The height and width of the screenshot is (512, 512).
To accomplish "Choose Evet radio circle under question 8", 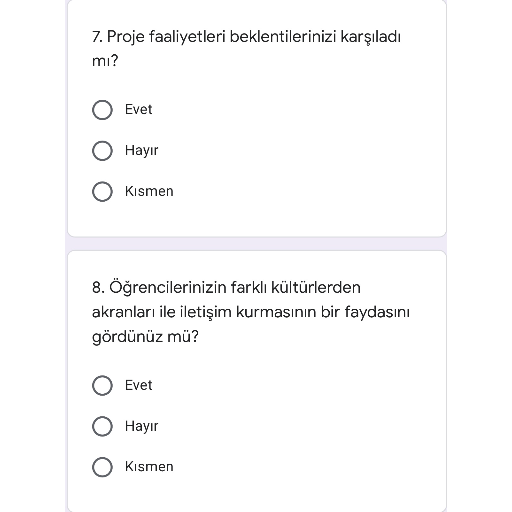I will pyautogui.click(x=102, y=386).
